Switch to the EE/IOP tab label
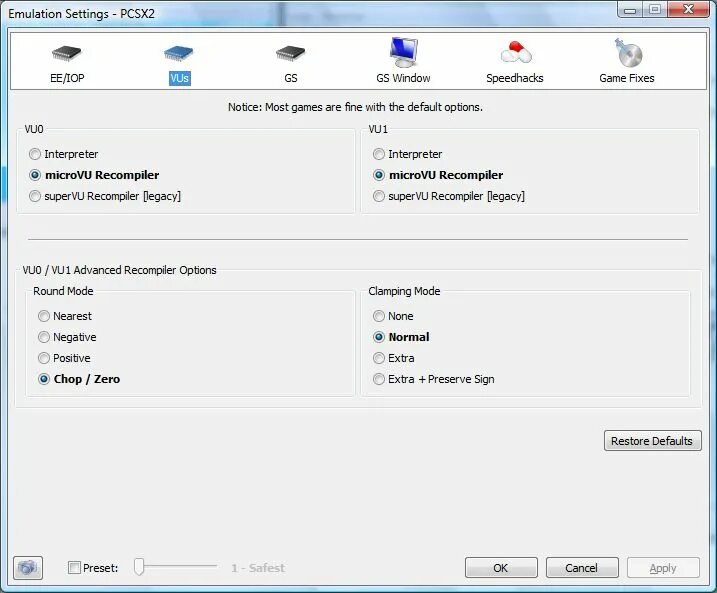This screenshot has height=593, width=717. tap(67, 78)
